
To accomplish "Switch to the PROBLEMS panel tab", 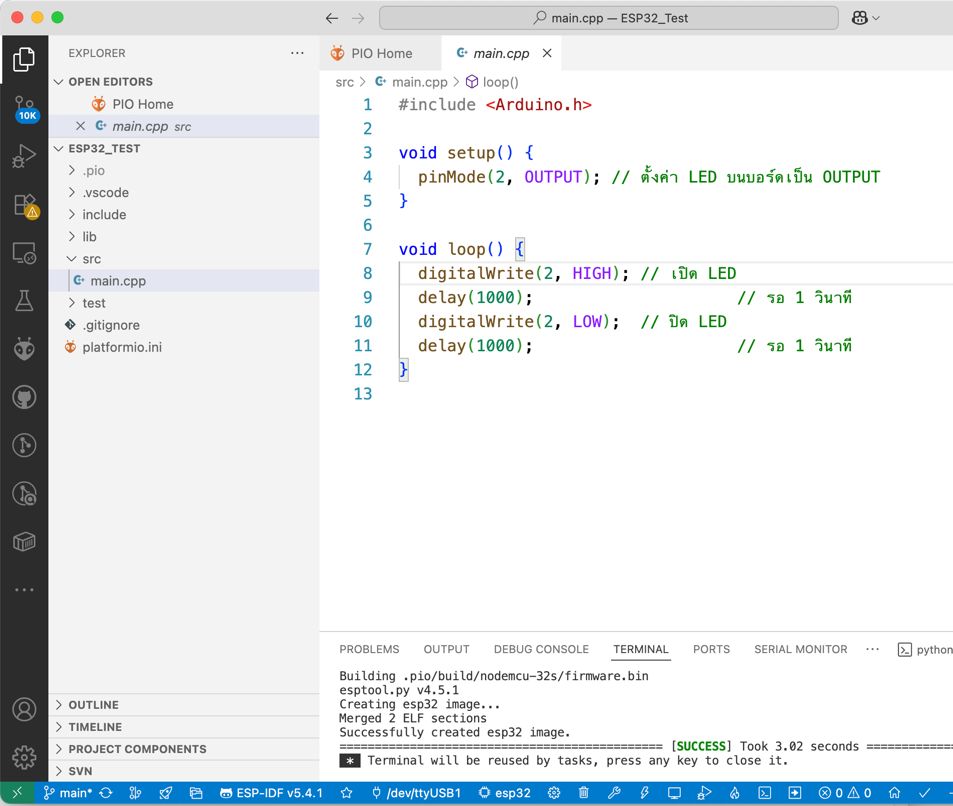I will [369, 649].
